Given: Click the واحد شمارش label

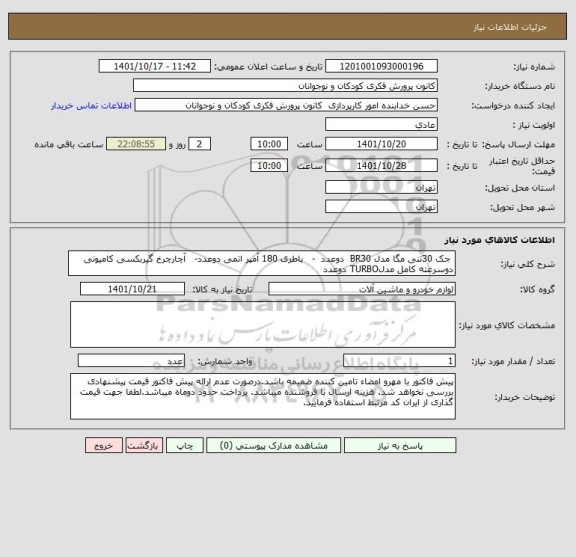Looking at the screenshot, I should click(225, 362).
